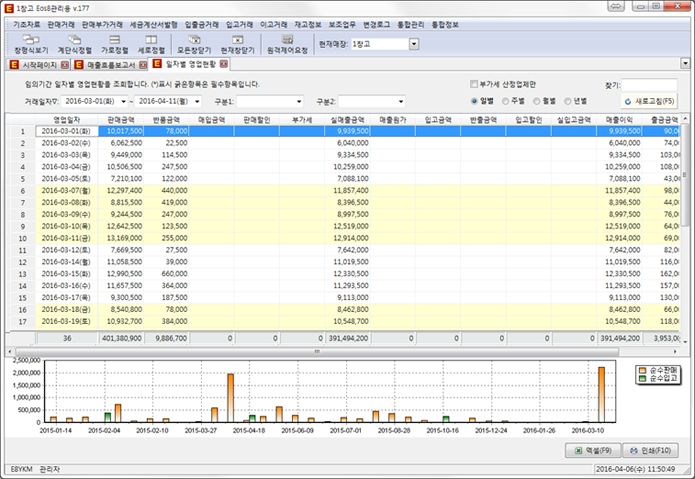Image resolution: width=695 pixels, height=479 pixels.
Task: Close the 일자별 영업현황 tab with its X icon
Action: pos(224,64)
